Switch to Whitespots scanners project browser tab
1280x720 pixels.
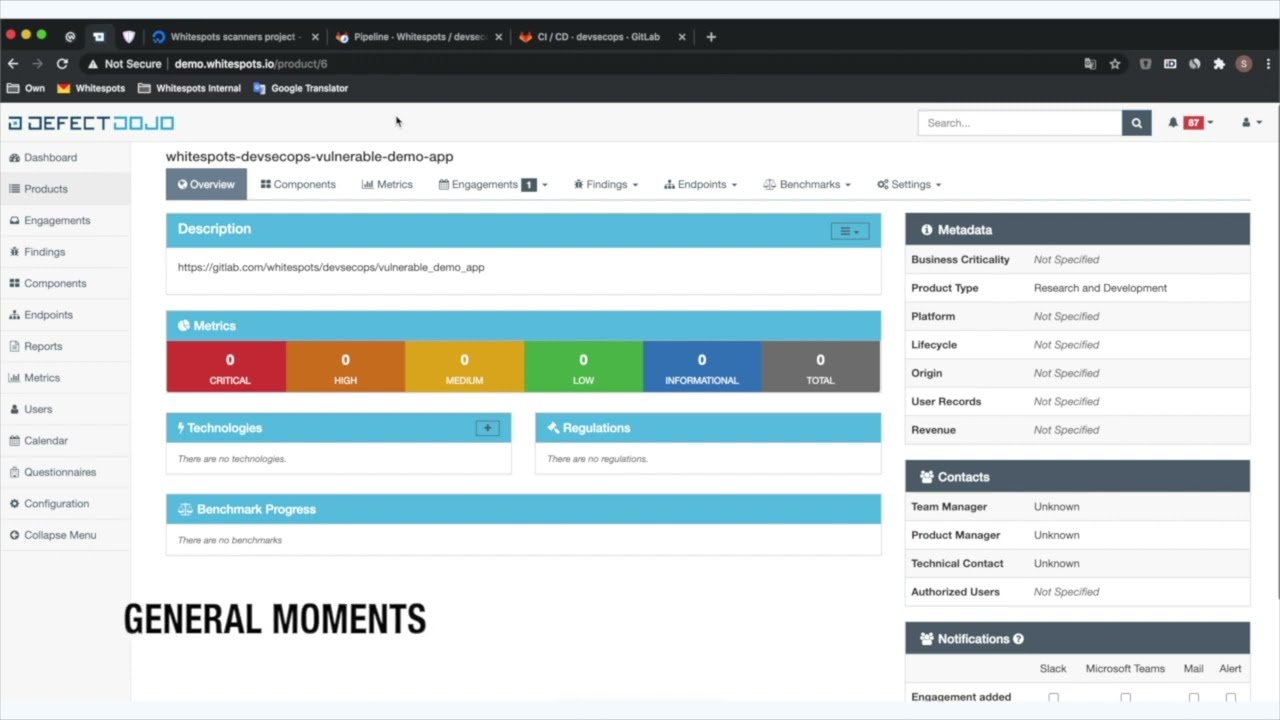coord(232,37)
